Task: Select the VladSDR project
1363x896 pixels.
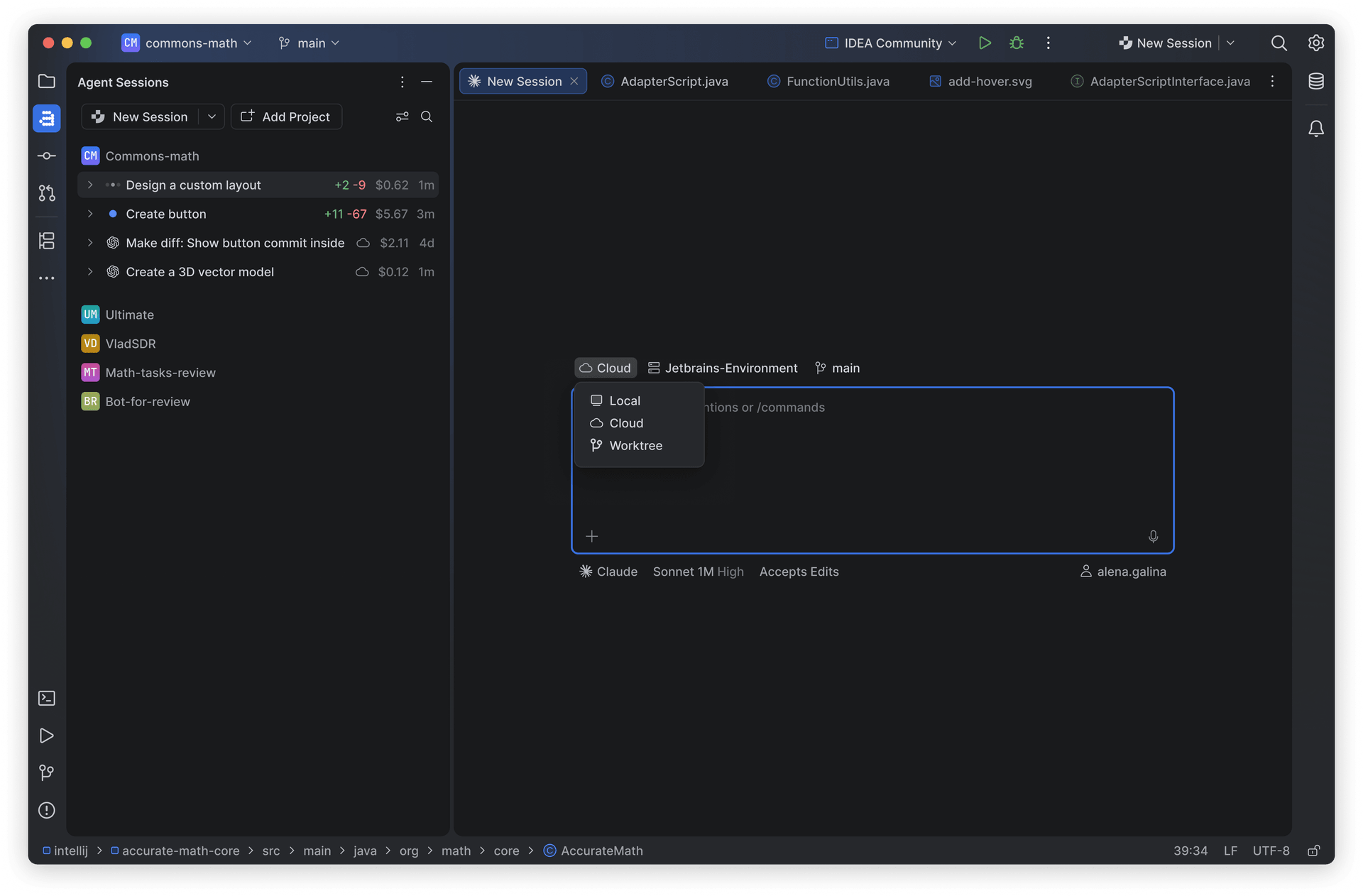Action: tap(130, 344)
